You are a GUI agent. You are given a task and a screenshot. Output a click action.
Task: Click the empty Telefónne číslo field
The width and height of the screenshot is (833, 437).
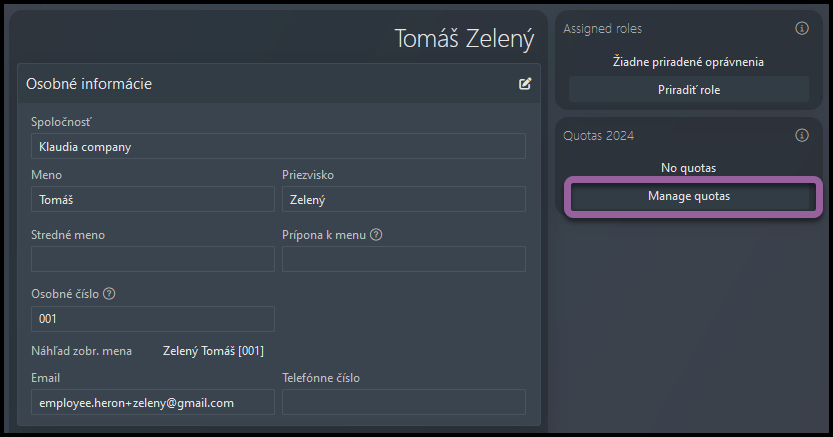click(x=404, y=402)
